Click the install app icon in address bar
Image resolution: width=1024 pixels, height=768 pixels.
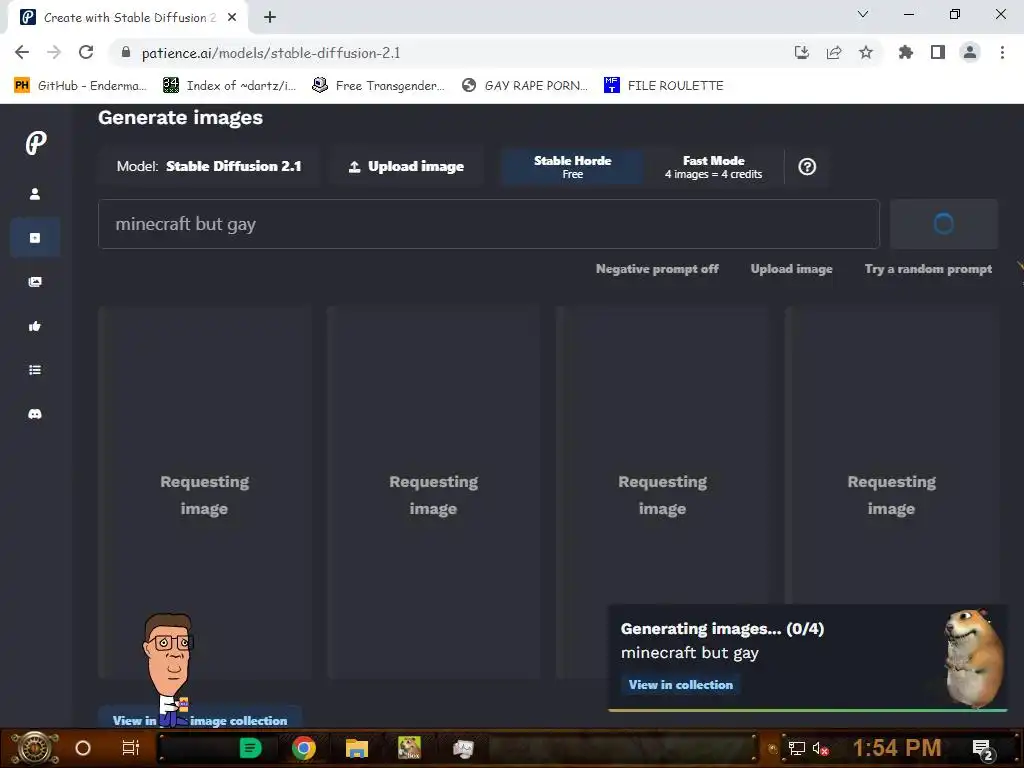coord(802,52)
